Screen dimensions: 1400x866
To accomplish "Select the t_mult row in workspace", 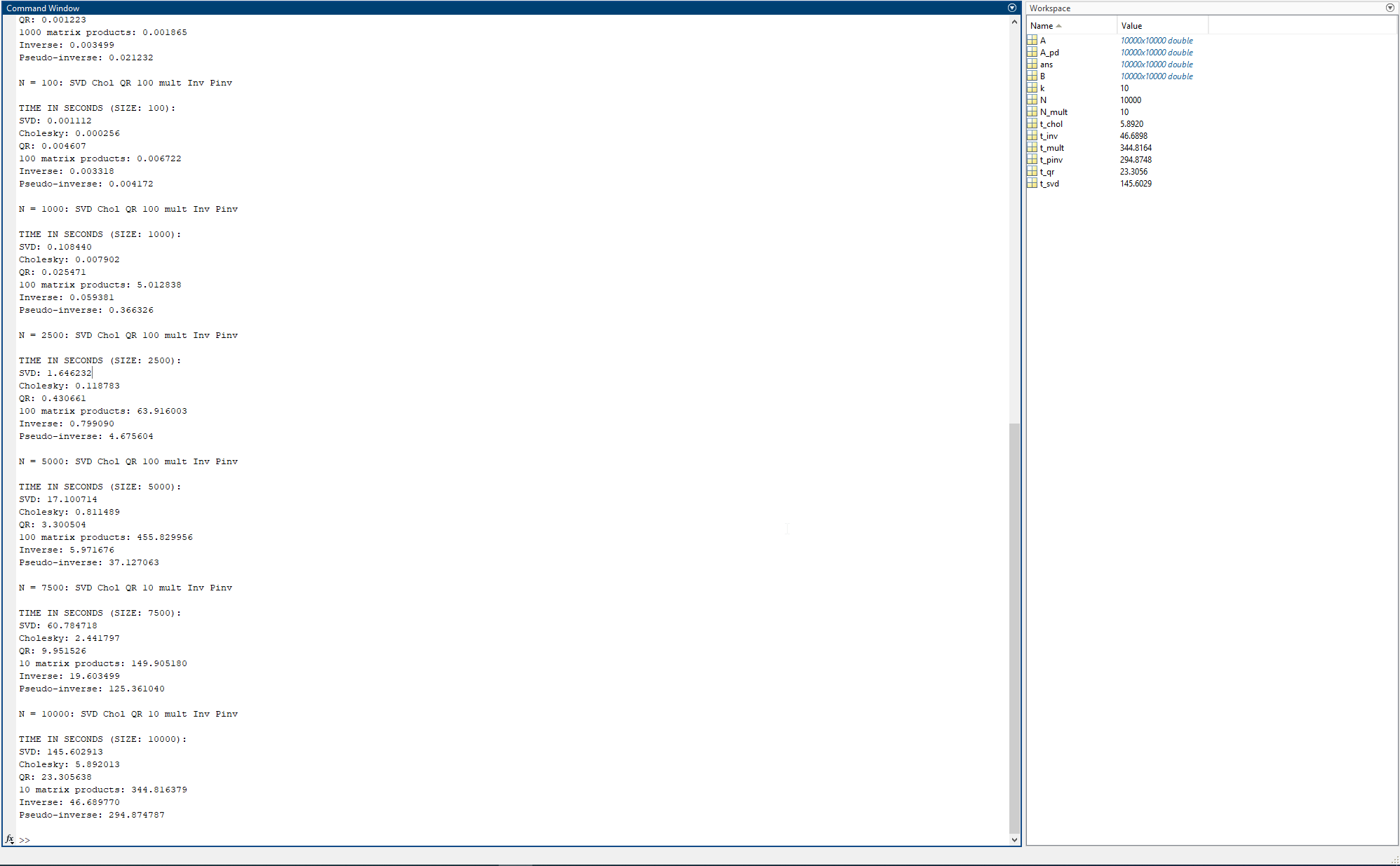I will click(1052, 148).
